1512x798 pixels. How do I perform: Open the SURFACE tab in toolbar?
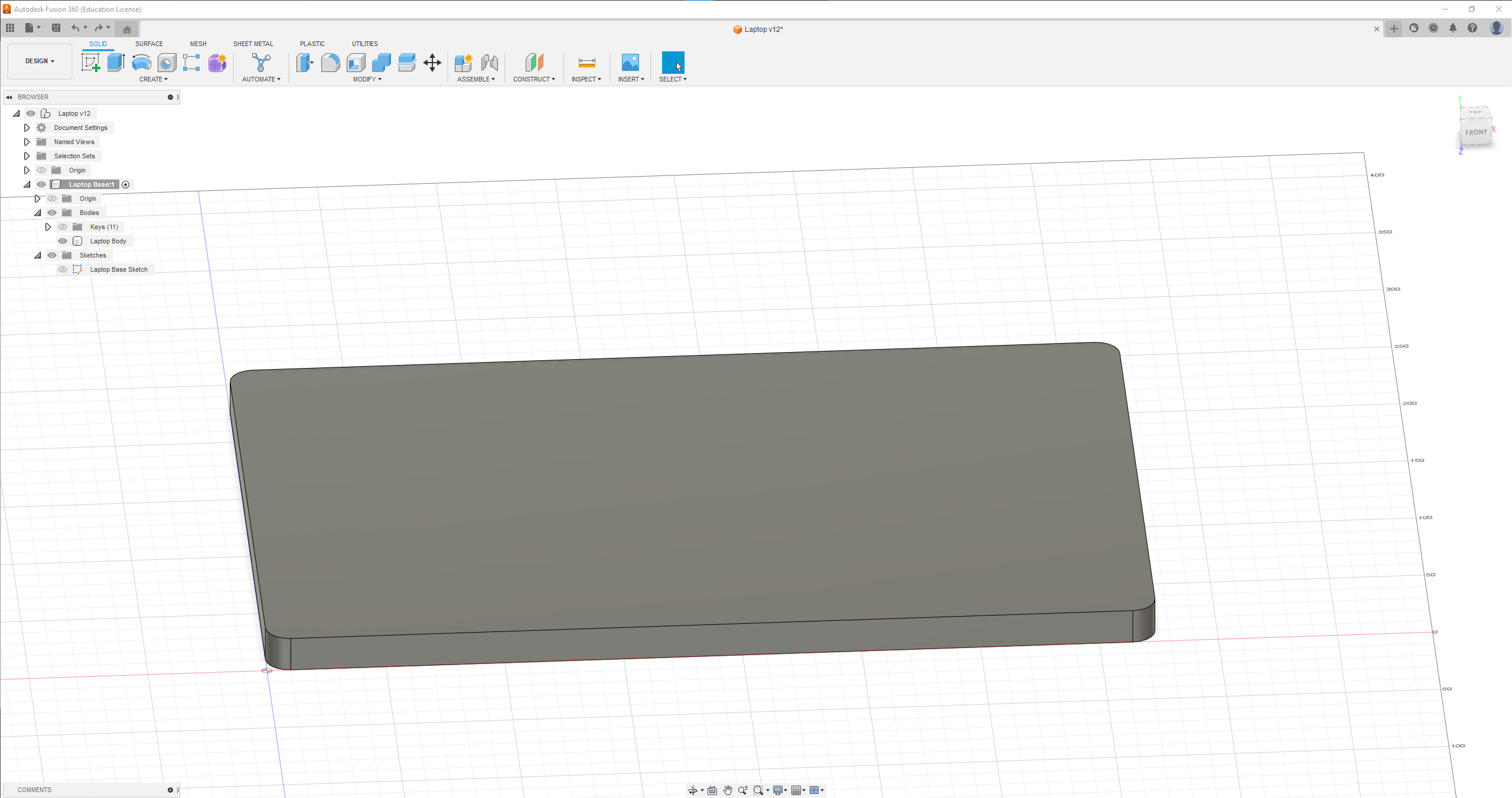(149, 43)
